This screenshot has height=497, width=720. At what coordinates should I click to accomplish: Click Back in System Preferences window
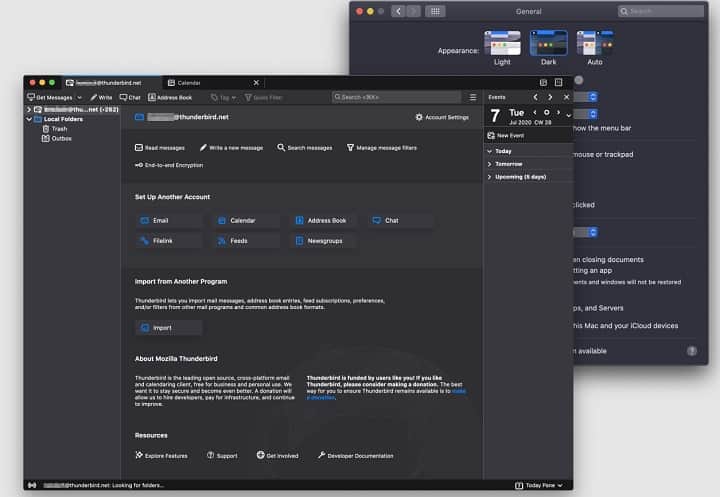(x=398, y=11)
